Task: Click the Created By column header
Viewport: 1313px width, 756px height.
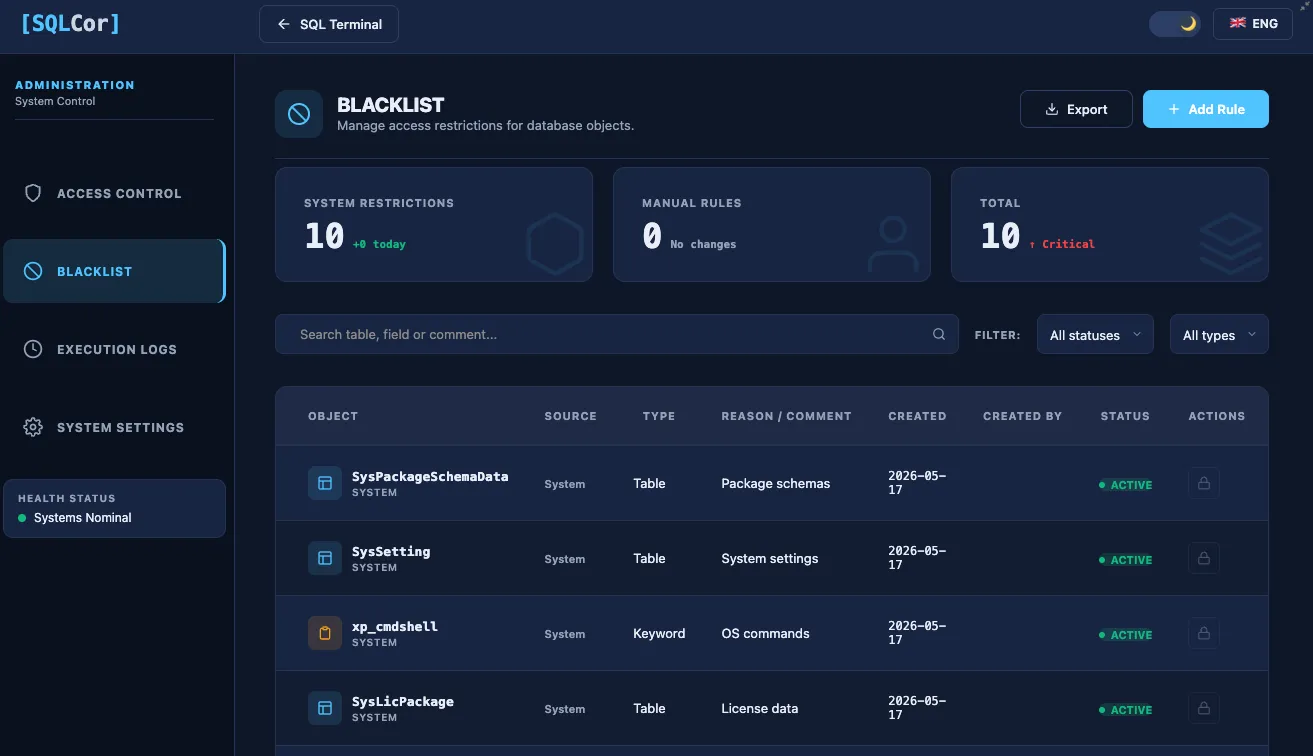Action: (x=1022, y=416)
